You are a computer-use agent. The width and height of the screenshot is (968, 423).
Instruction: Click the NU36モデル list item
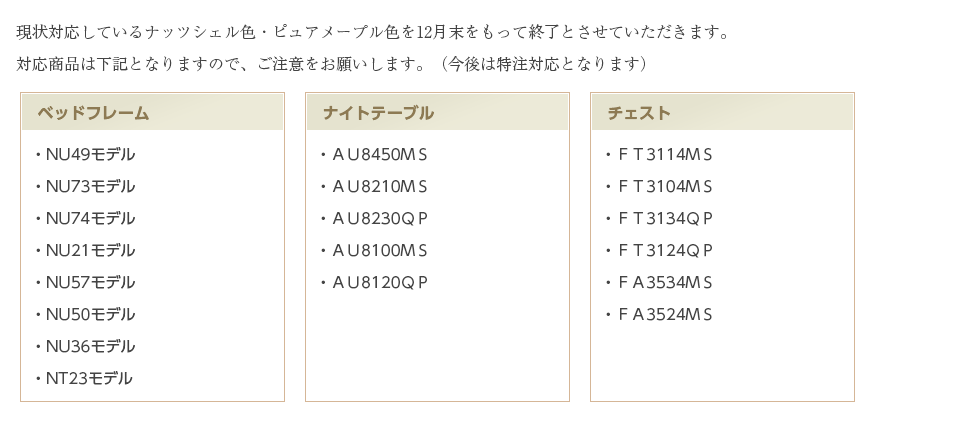(90, 347)
